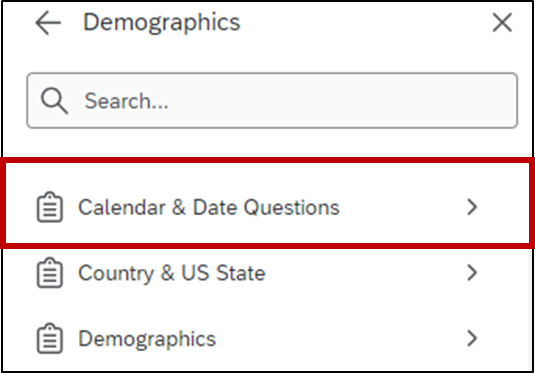Open the Calendar & Date Questions entry
535x373 pixels.
pos(209,207)
